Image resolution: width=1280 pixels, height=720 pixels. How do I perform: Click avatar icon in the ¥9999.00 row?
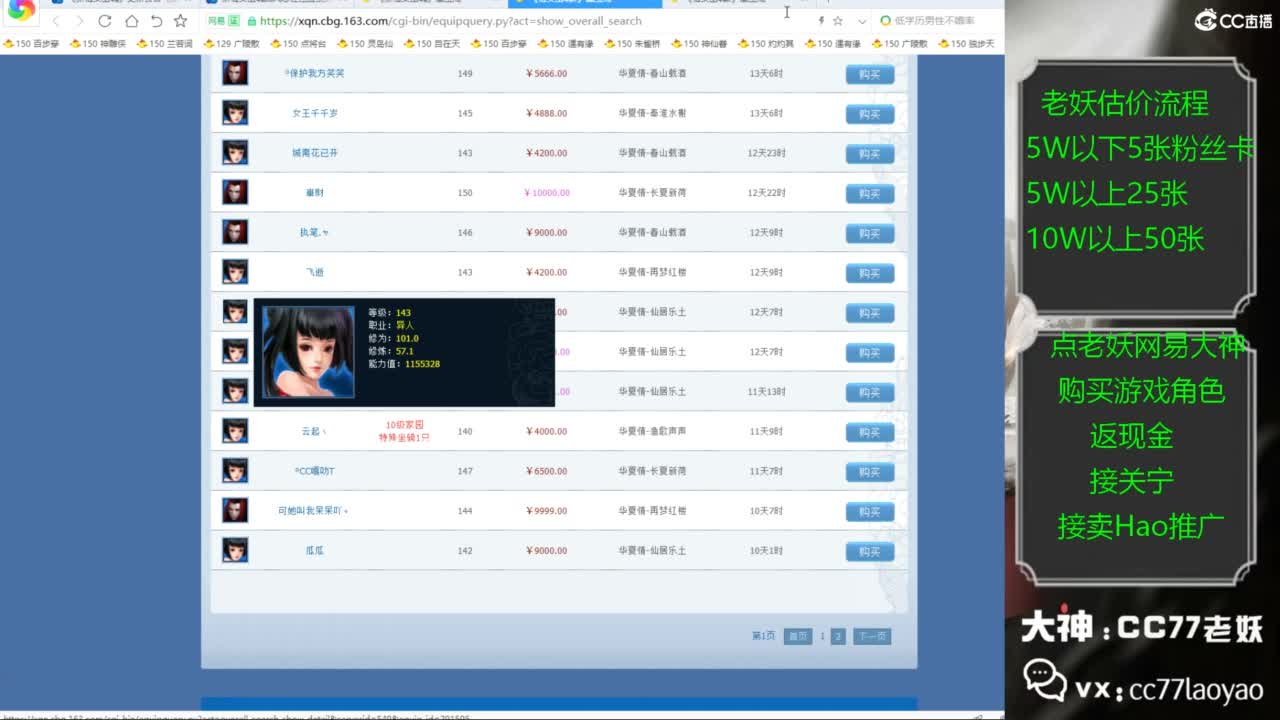[x=235, y=511]
